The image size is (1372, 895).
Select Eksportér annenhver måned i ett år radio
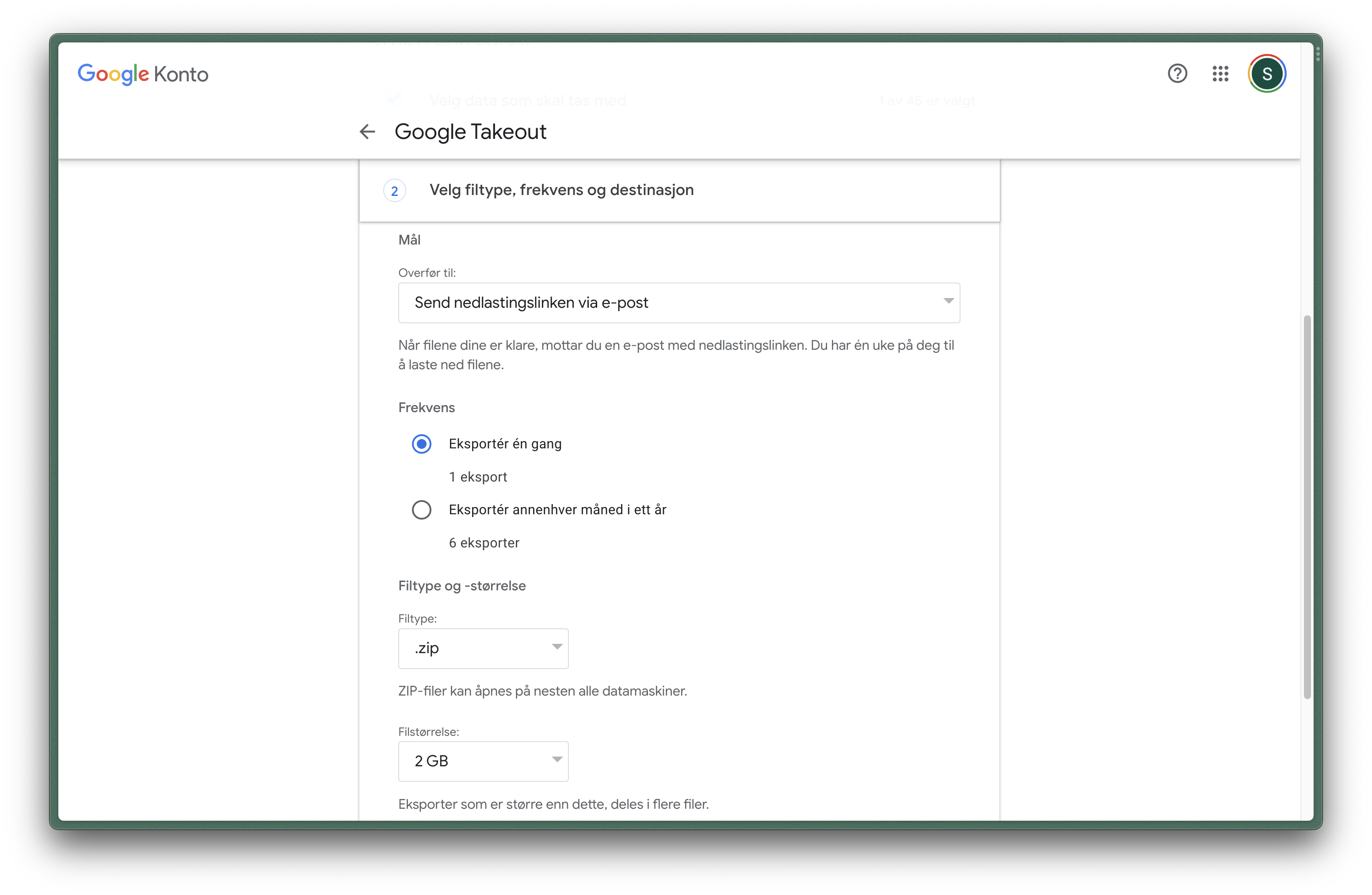[x=421, y=510]
